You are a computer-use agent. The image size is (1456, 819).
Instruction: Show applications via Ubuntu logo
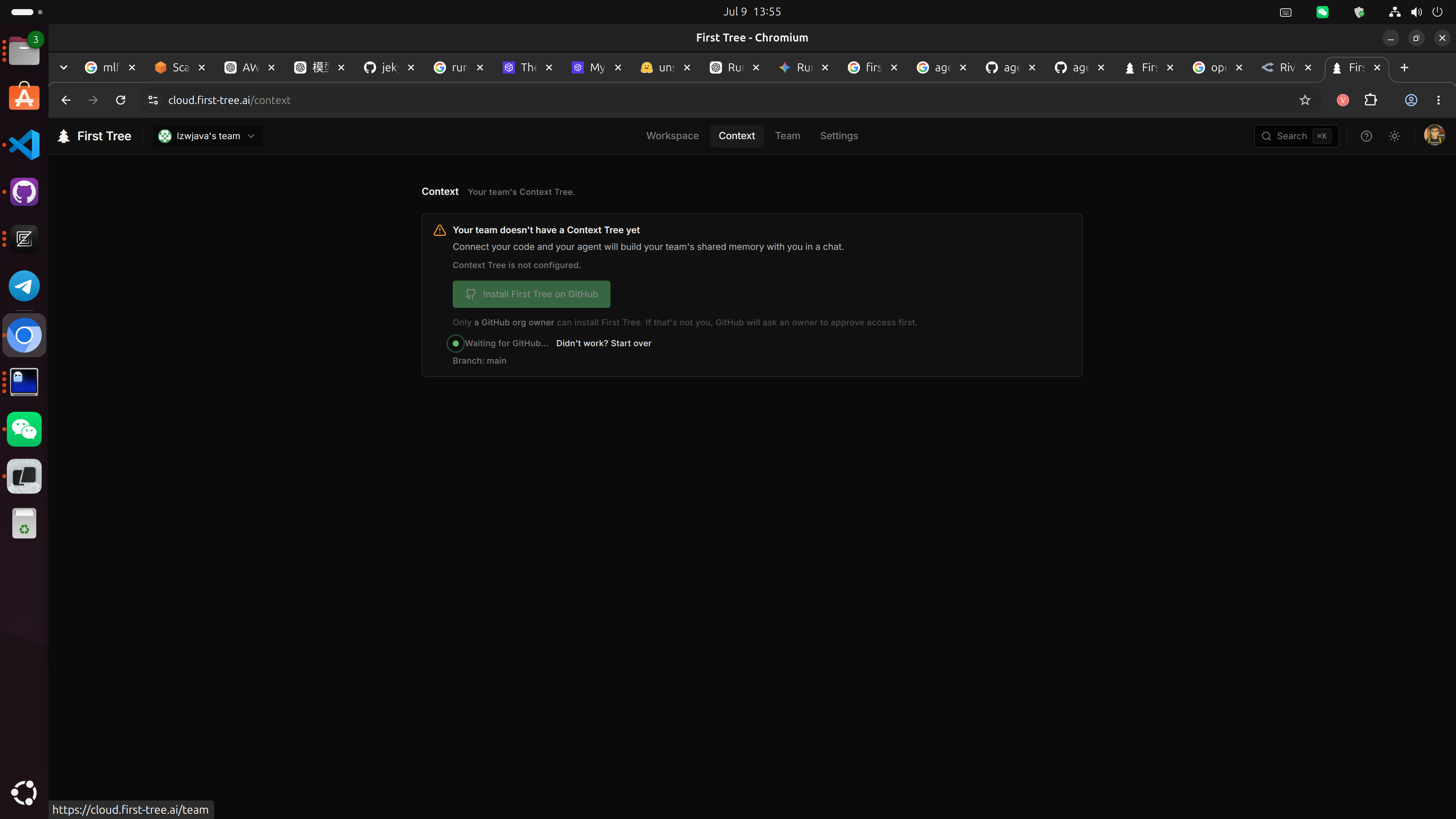coord(24,792)
